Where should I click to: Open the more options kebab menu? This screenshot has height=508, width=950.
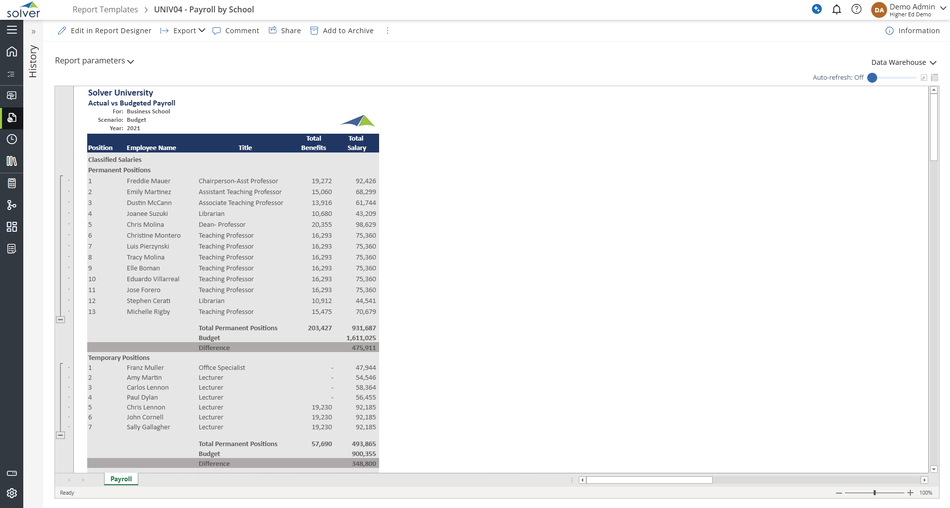(x=388, y=31)
